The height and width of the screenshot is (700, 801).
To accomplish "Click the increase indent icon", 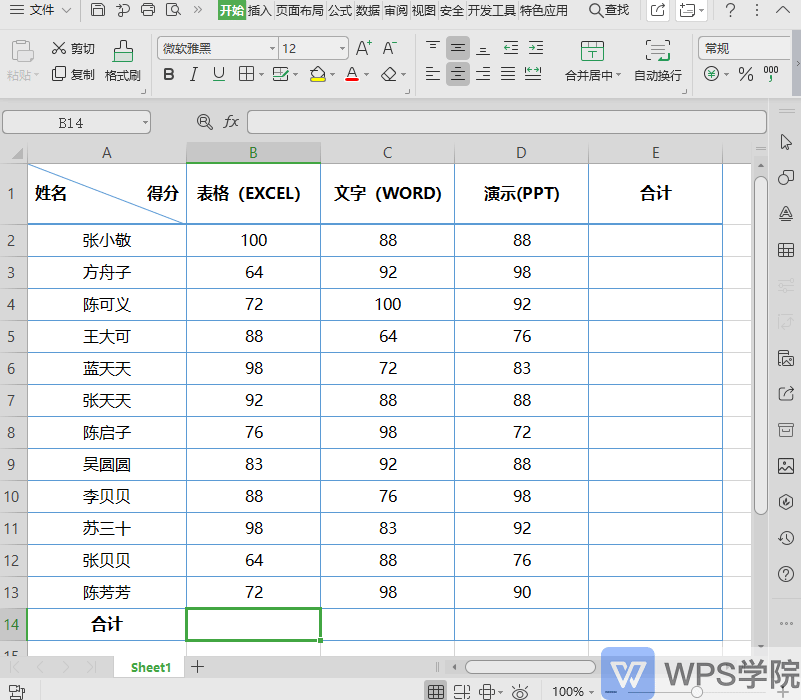I will [536, 48].
